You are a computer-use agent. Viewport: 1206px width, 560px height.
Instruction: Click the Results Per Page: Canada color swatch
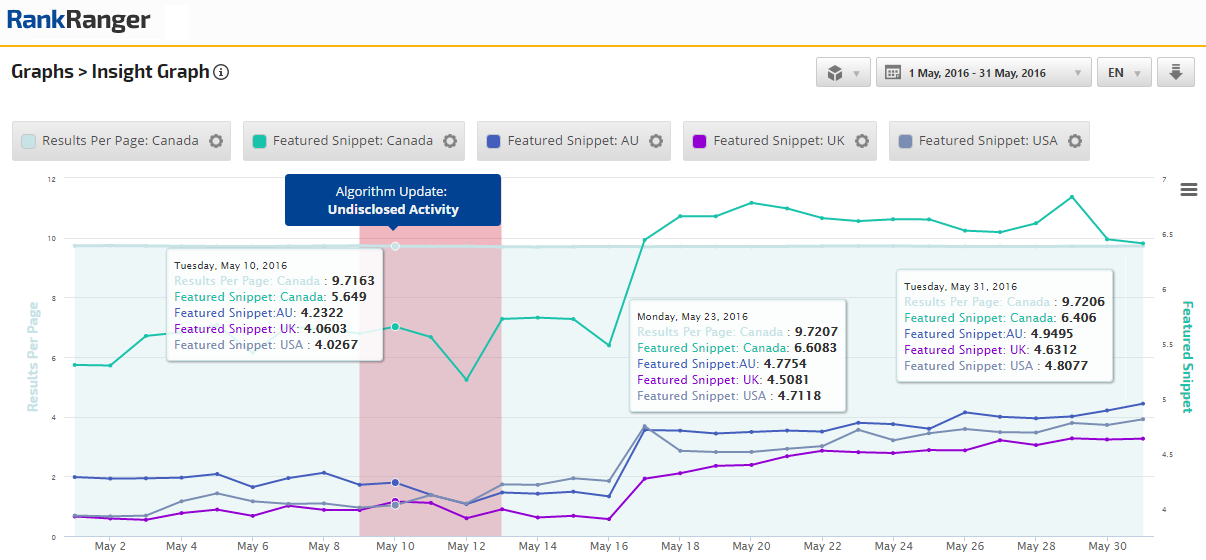(x=30, y=141)
